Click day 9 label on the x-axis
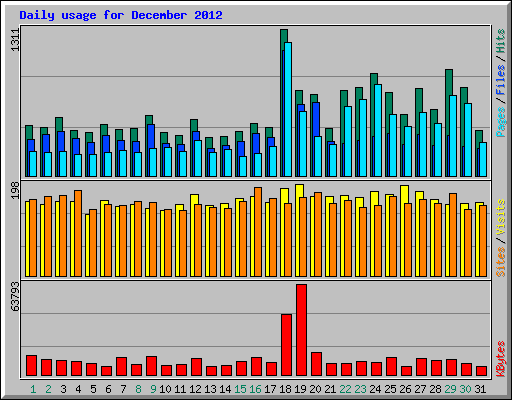 (153, 389)
